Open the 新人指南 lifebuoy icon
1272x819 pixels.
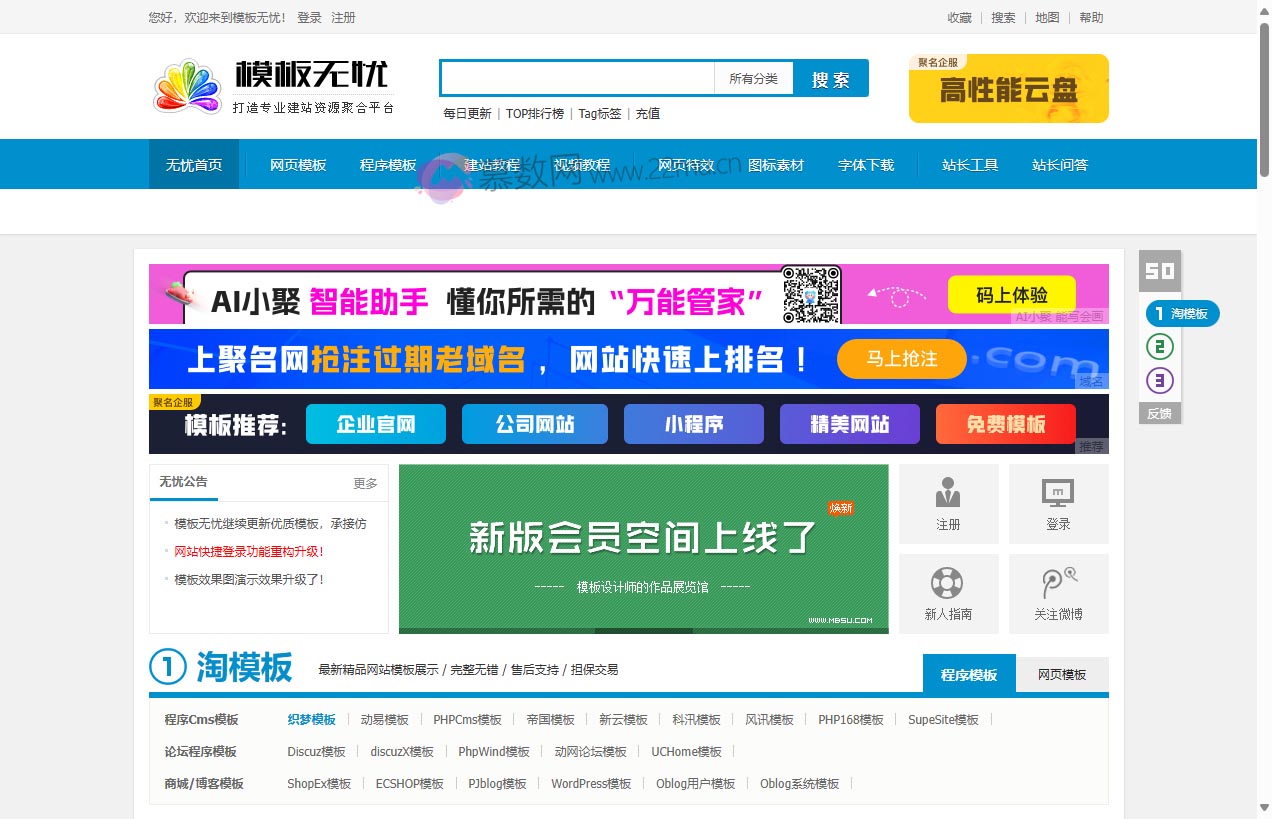pos(948,593)
